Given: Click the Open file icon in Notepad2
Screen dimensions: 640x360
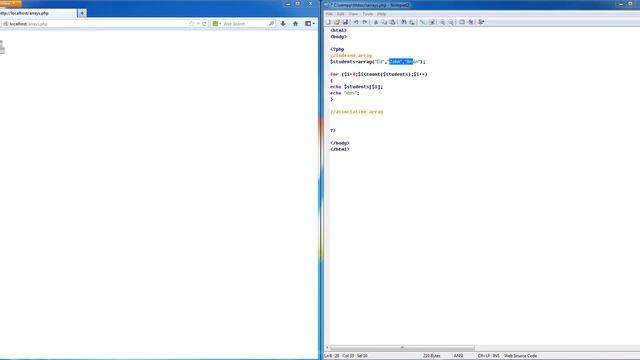Looking at the screenshot, I should pos(337,22).
